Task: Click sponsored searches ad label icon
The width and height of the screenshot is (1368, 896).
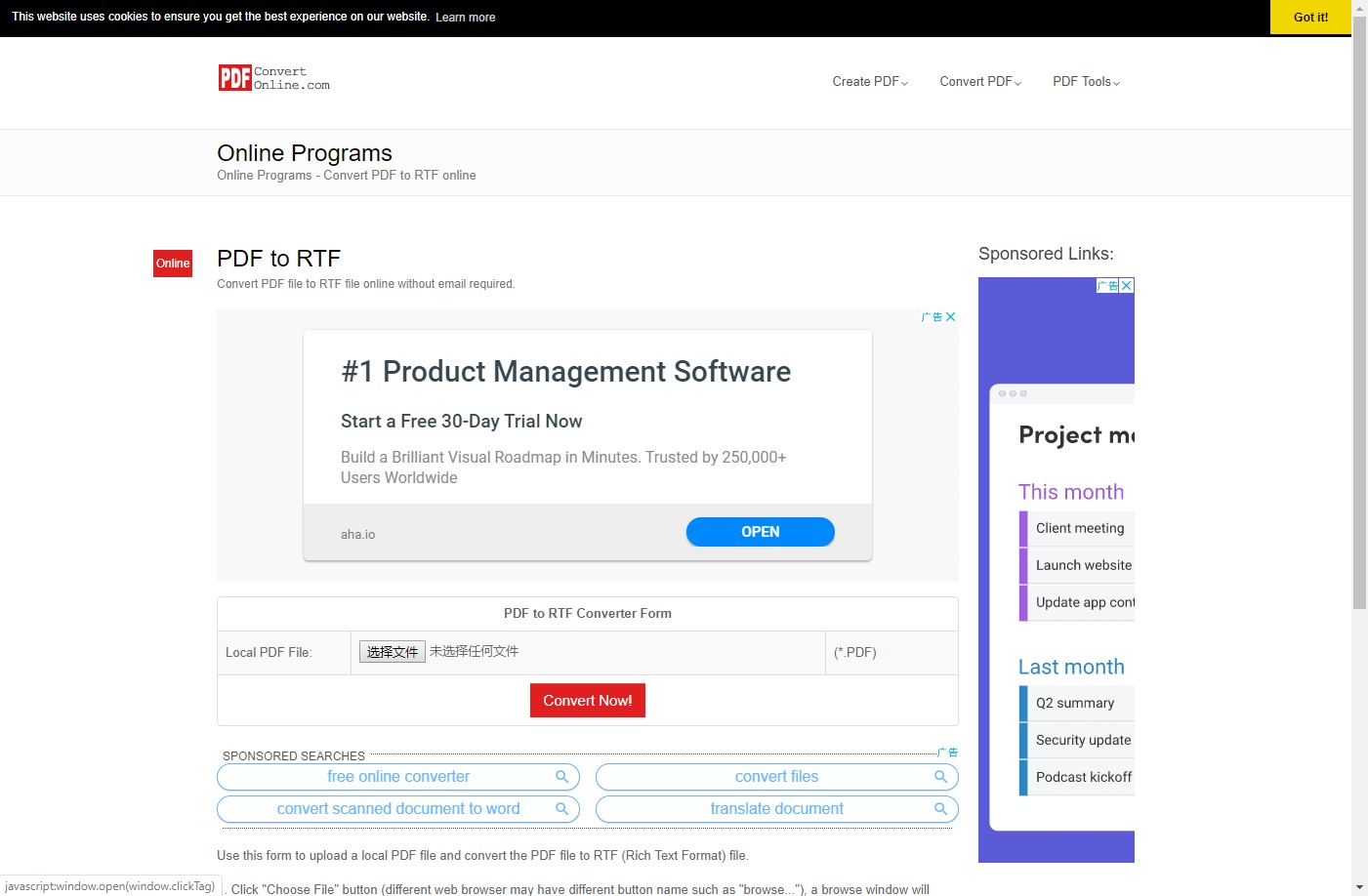Action: [947, 753]
